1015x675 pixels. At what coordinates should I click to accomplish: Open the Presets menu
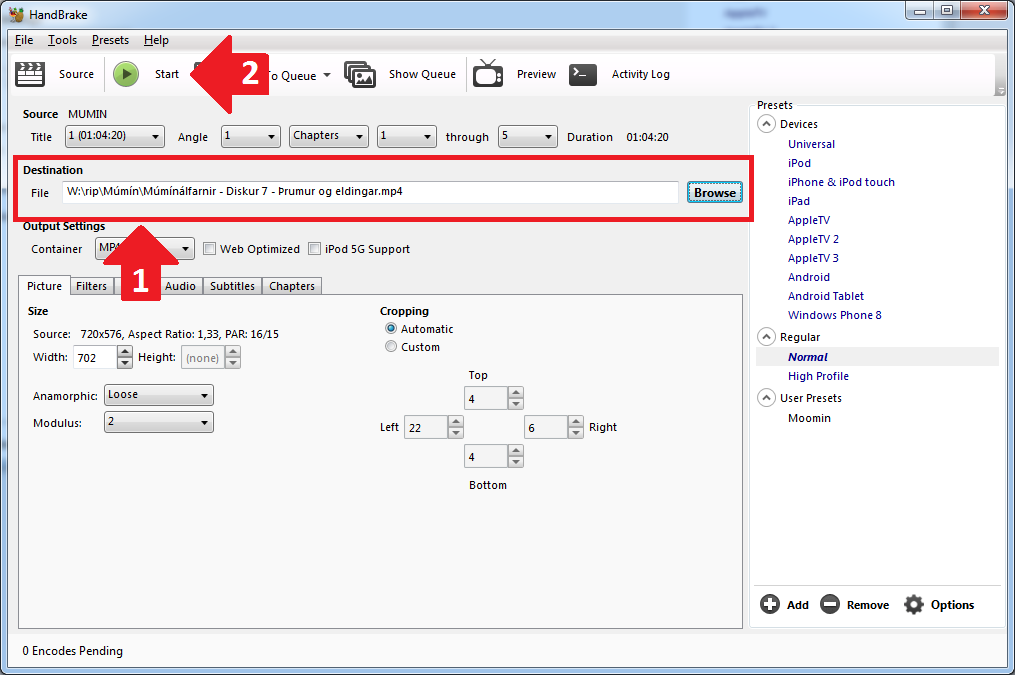(x=110, y=40)
